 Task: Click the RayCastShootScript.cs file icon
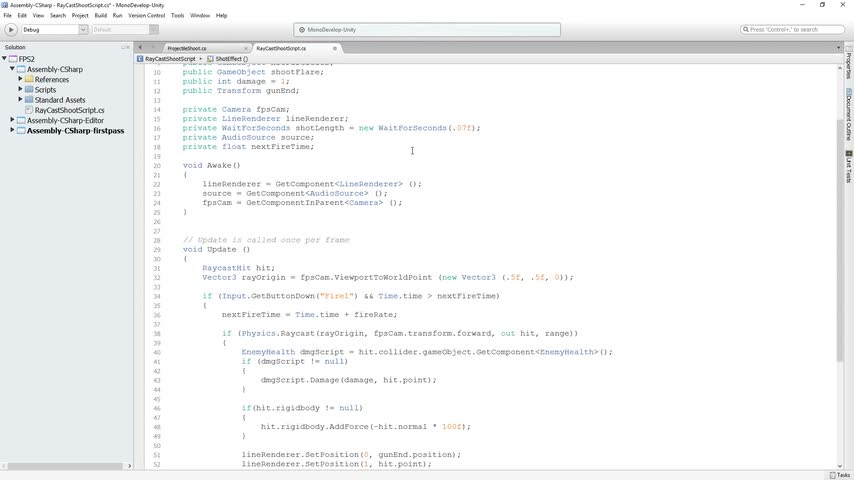click(29, 110)
